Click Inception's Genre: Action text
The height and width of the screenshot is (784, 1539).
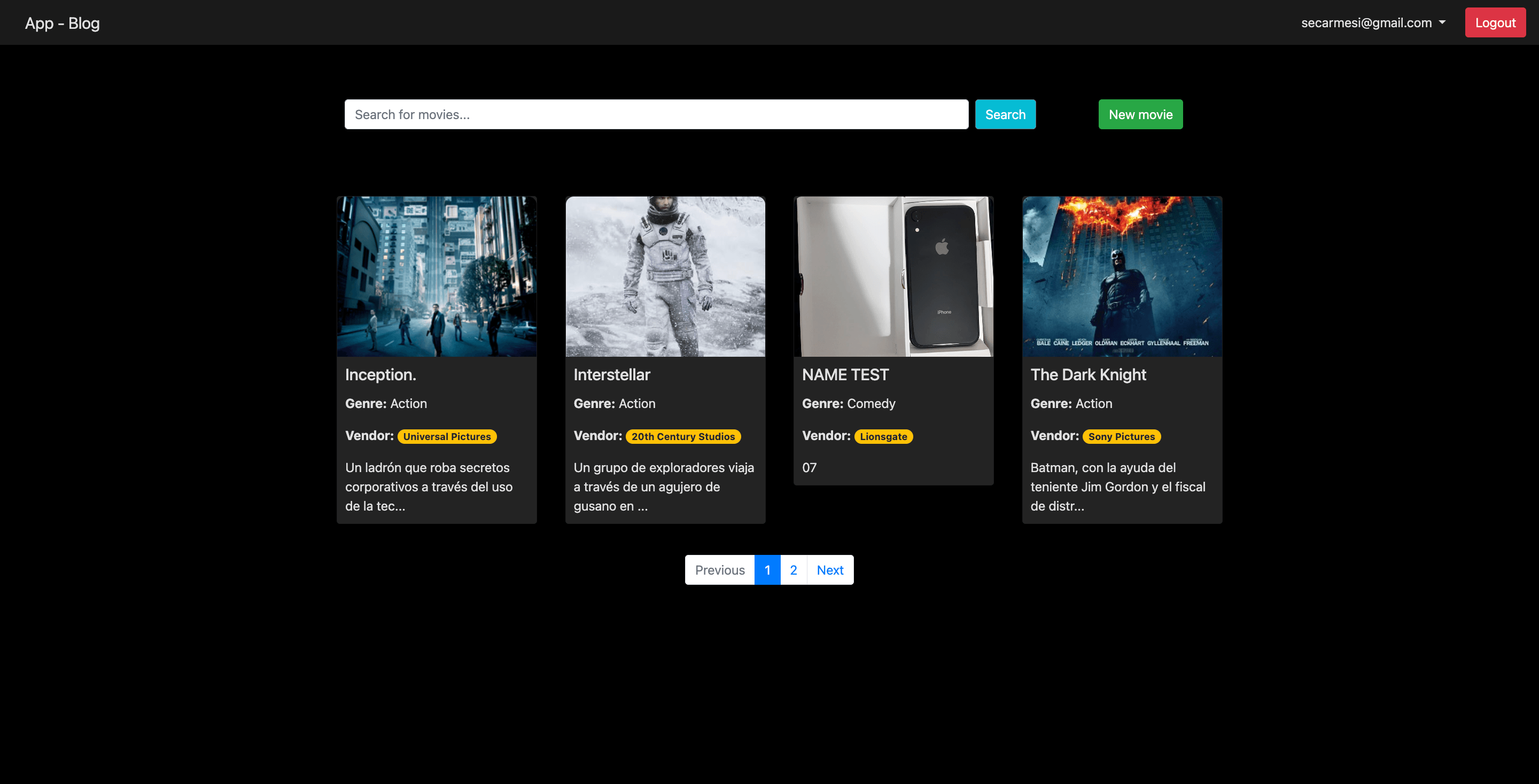point(386,404)
